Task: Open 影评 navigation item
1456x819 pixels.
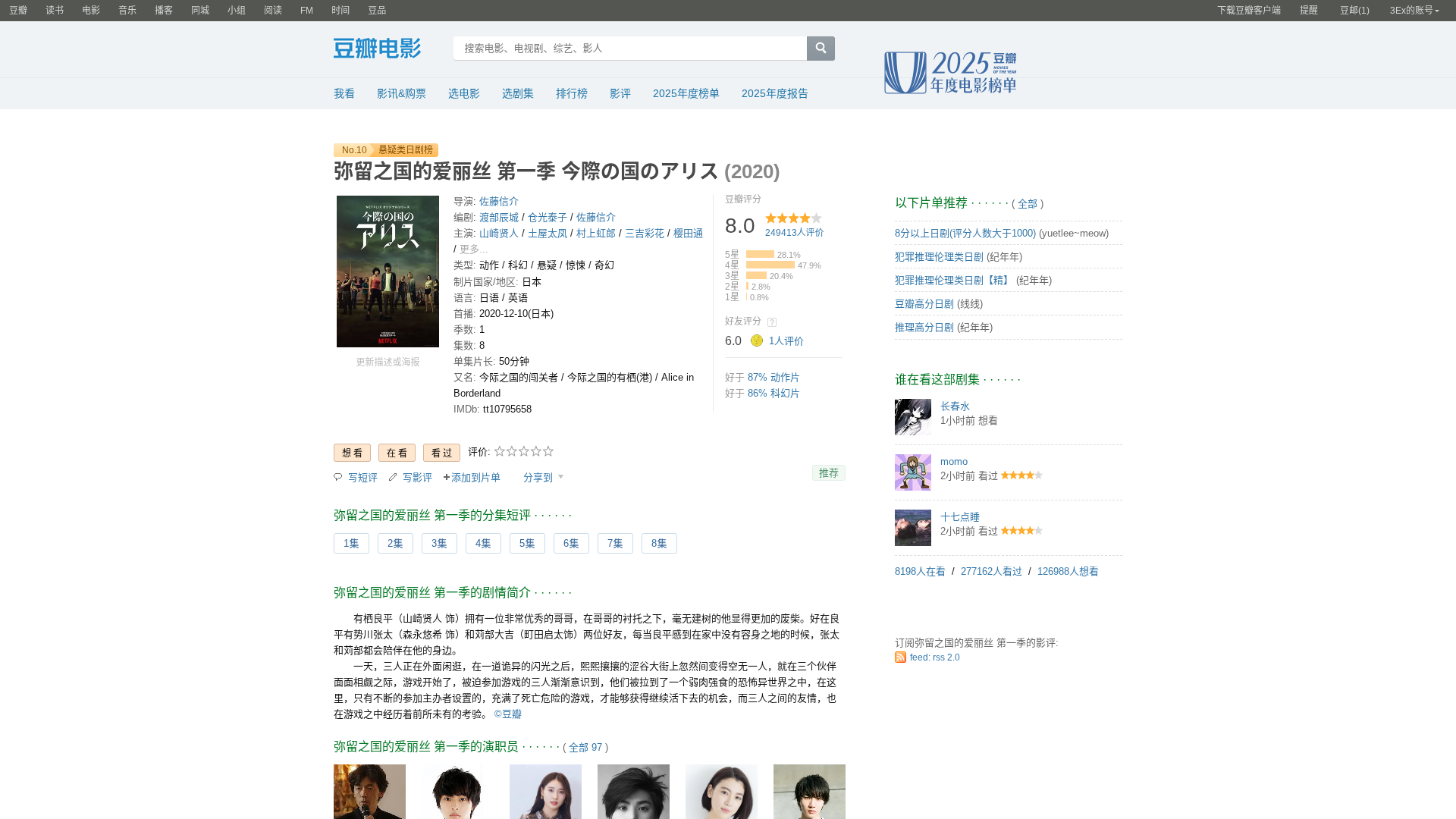Action: pos(620,93)
